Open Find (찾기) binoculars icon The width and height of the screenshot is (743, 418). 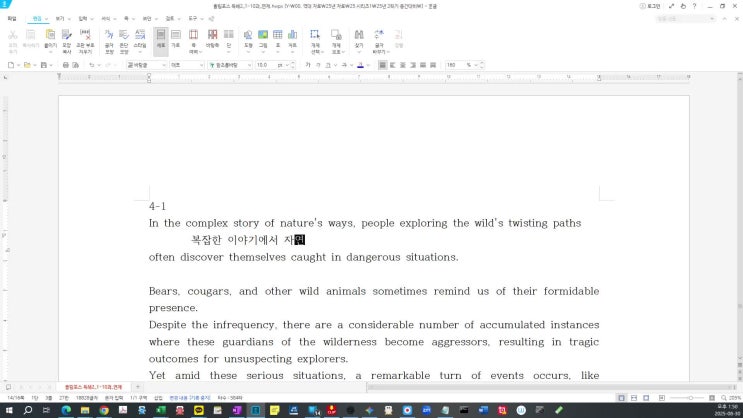point(358,38)
